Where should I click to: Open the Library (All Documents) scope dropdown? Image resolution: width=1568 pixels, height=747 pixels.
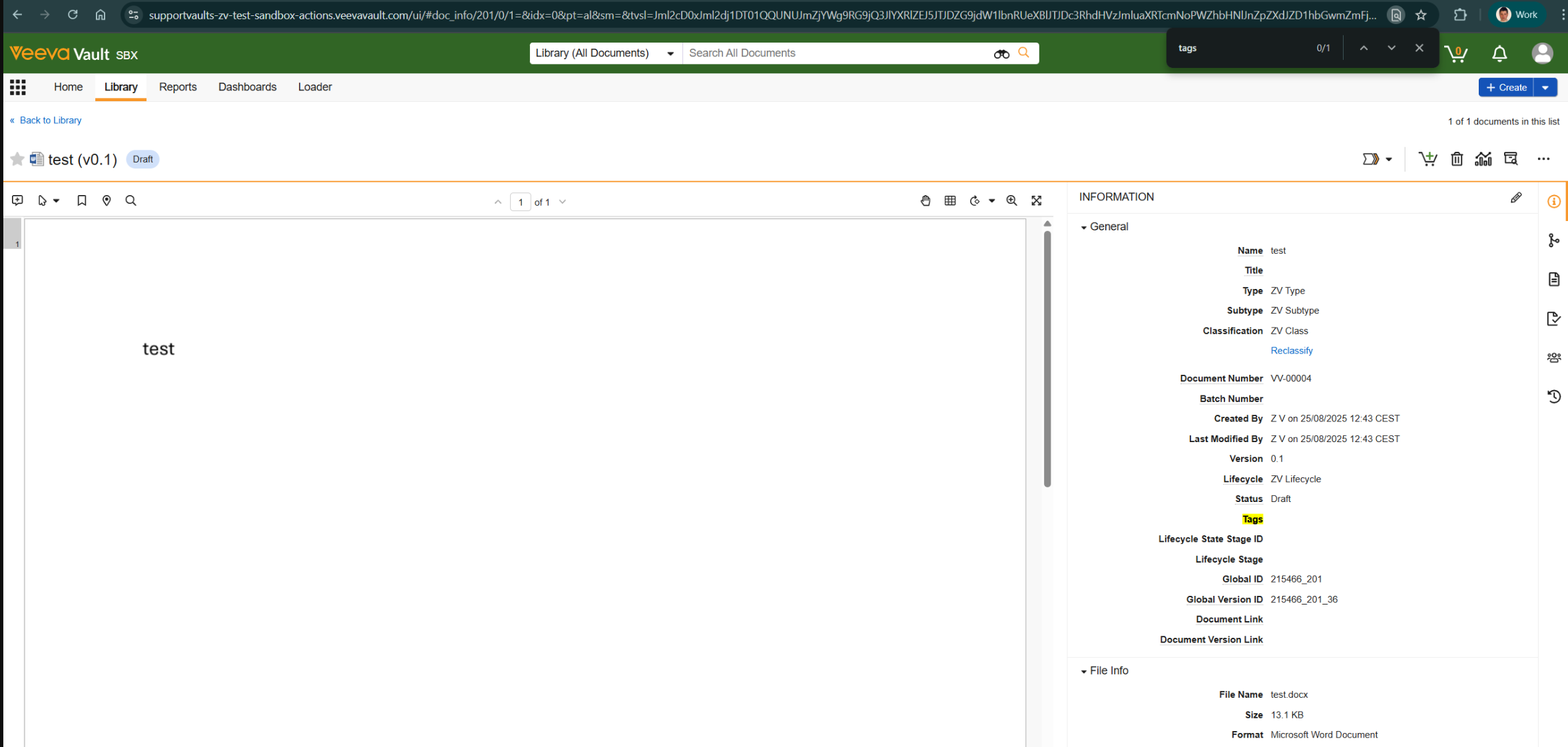coord(670,53)
